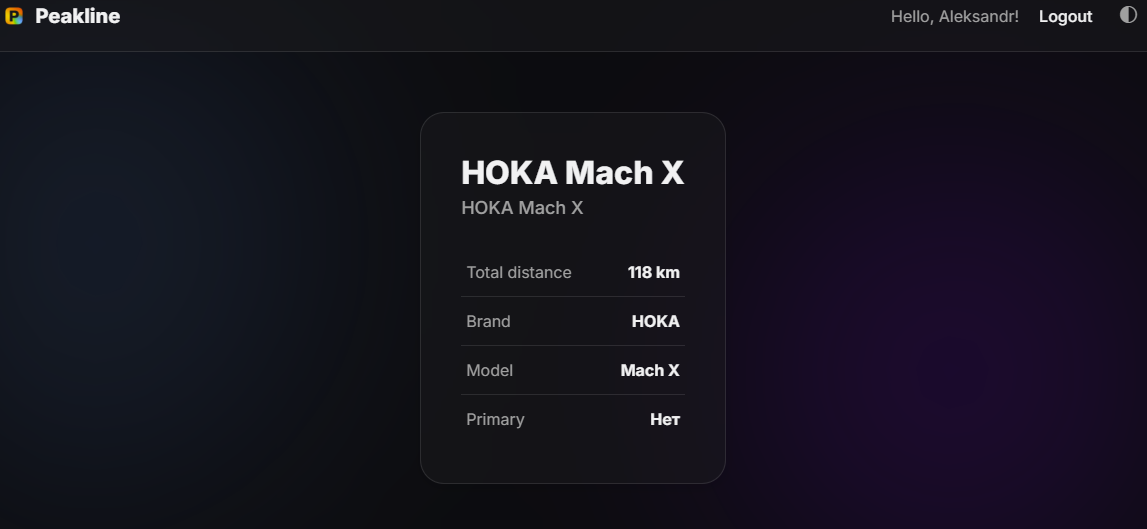This screenshot has width=1147, height=529.
Task: Select the Mach X model value
Action: [650, 370]
